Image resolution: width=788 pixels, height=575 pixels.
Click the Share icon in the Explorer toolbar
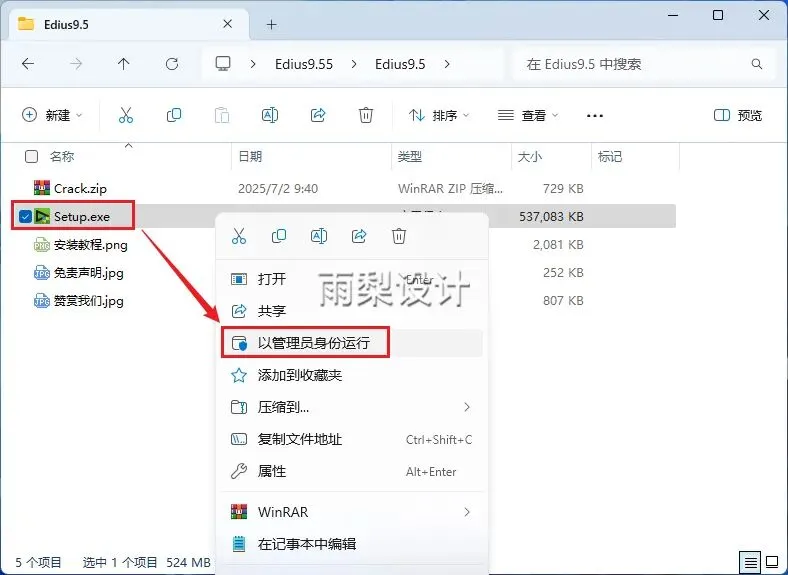[318, 115]
